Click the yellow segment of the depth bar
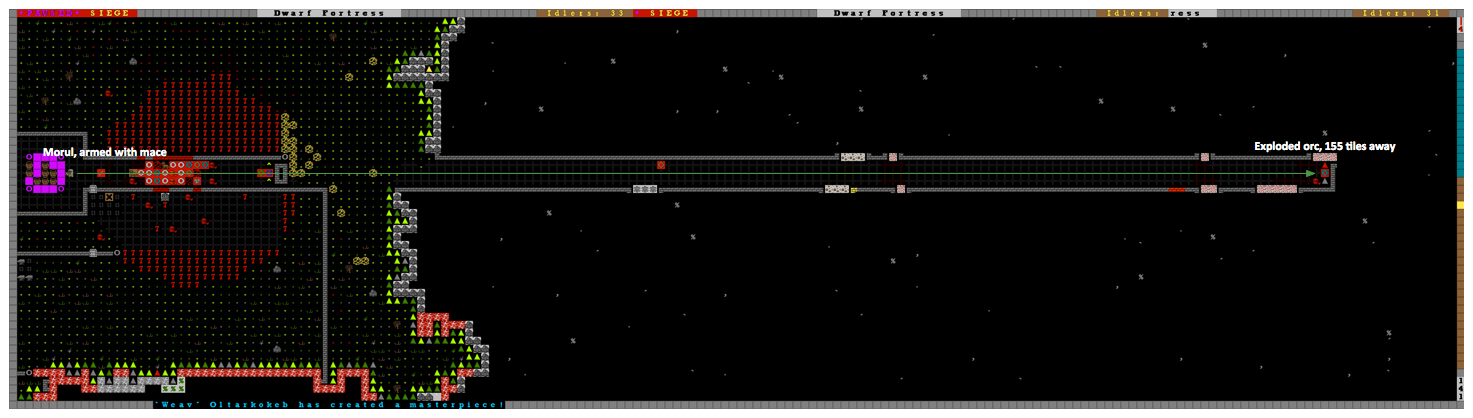1473x418 pixels. (1460, 205)
